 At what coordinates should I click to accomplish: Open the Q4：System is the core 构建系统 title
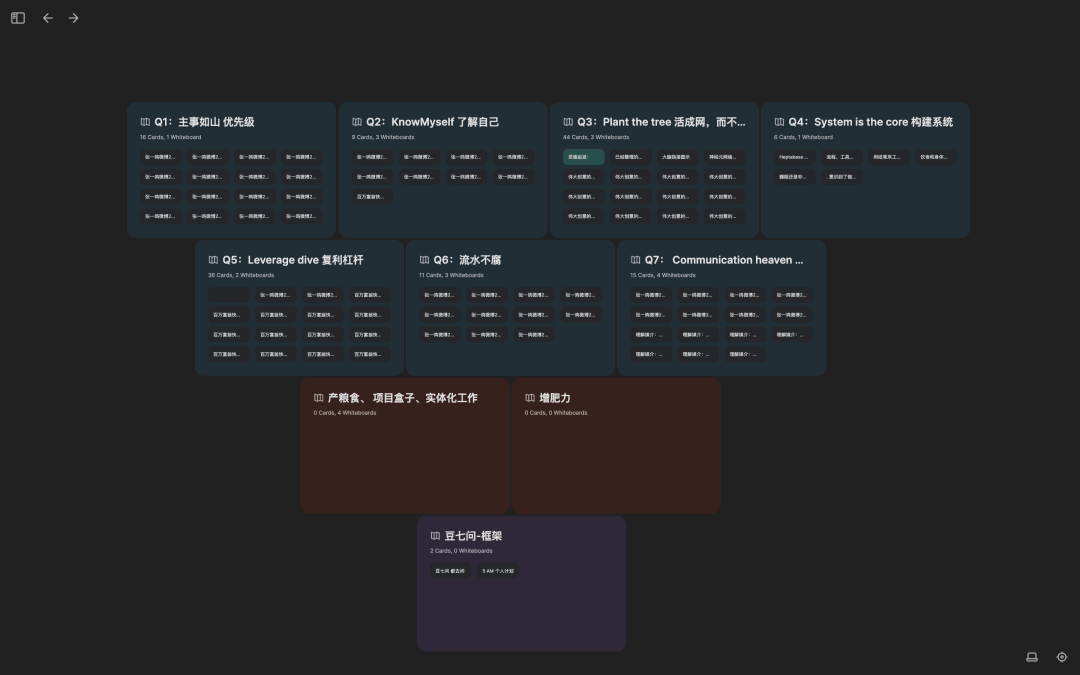pyautogui.click(x=871, y=122)
